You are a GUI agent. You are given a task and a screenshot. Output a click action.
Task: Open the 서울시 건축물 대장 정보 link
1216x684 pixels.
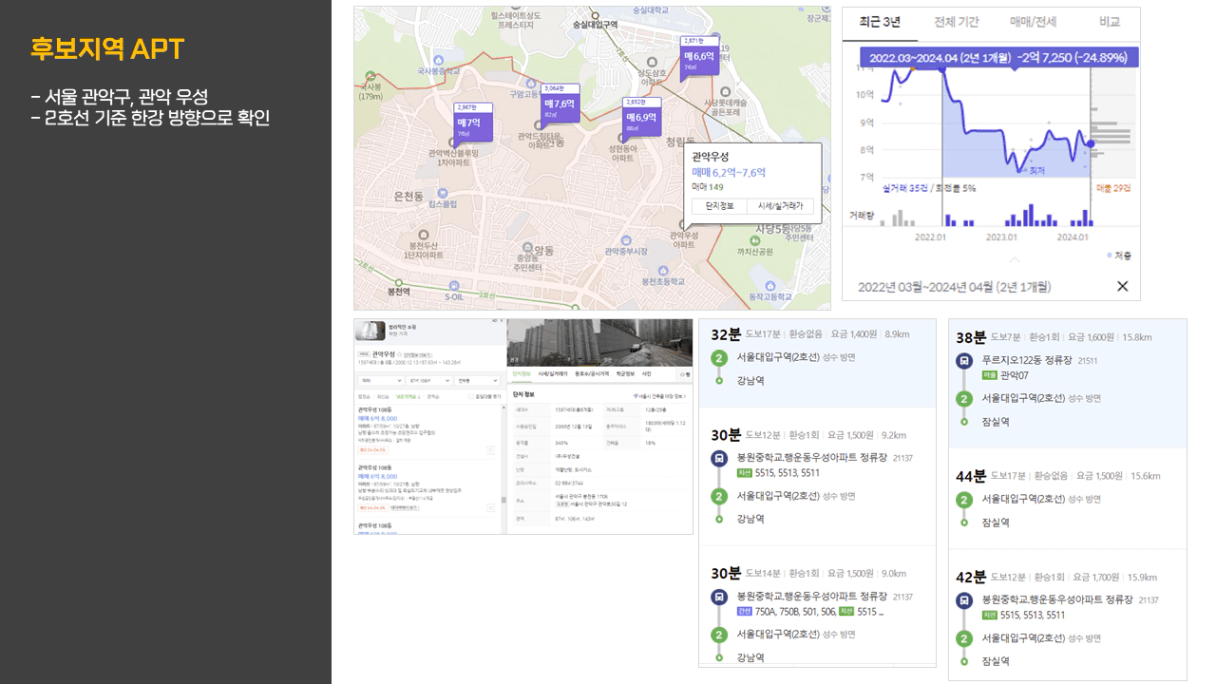point(660,397)
